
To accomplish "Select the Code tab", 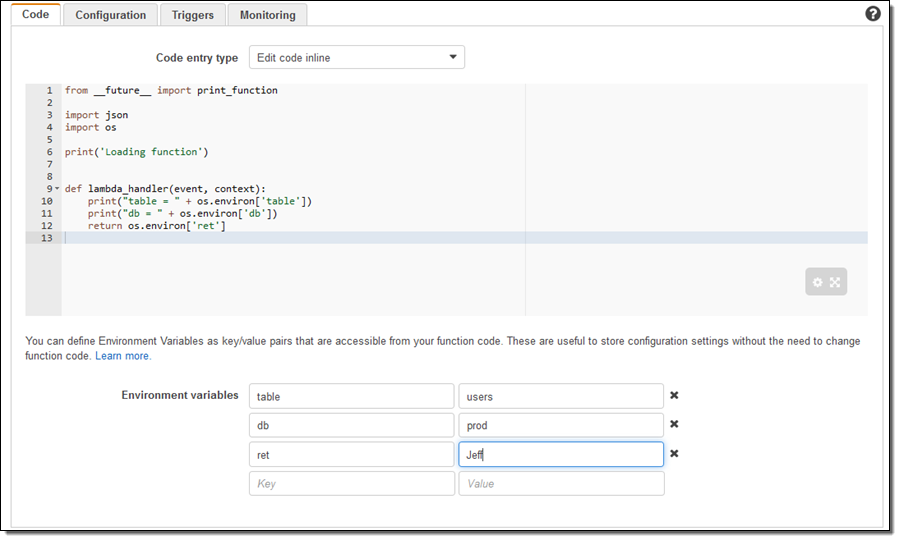I will point(35,15).
